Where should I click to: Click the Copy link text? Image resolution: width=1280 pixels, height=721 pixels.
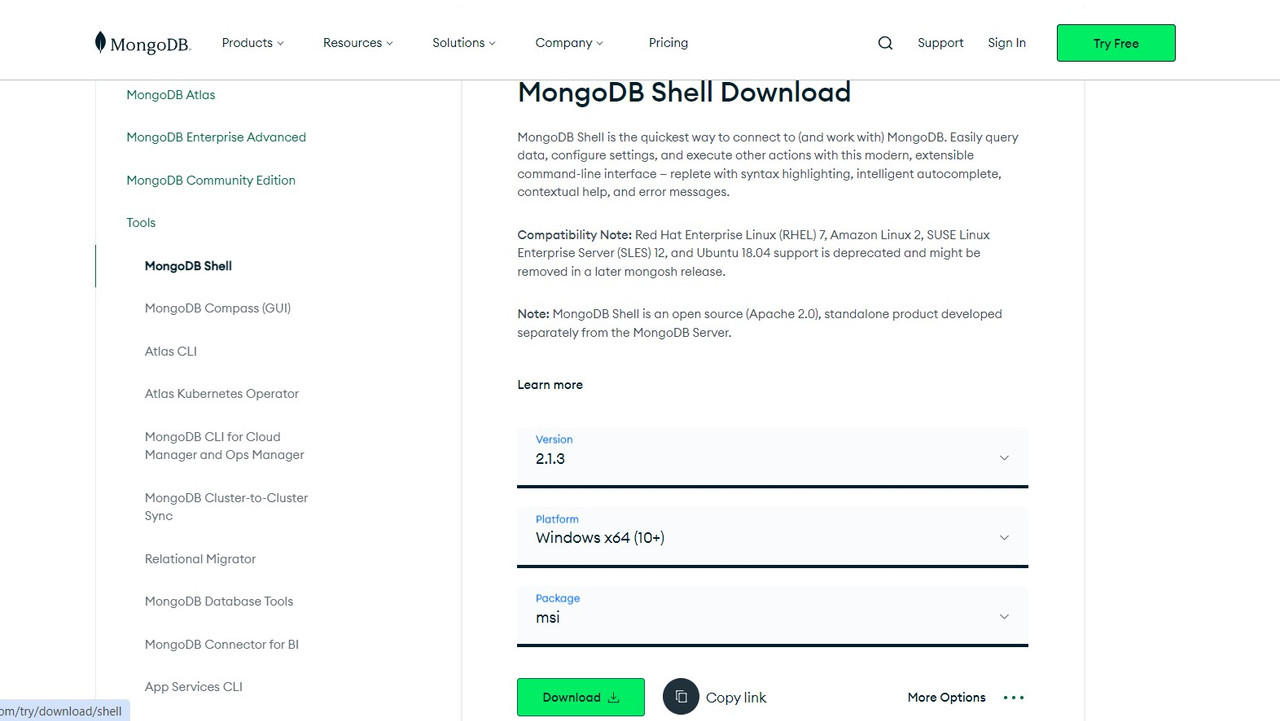click(x=736, y=698)
